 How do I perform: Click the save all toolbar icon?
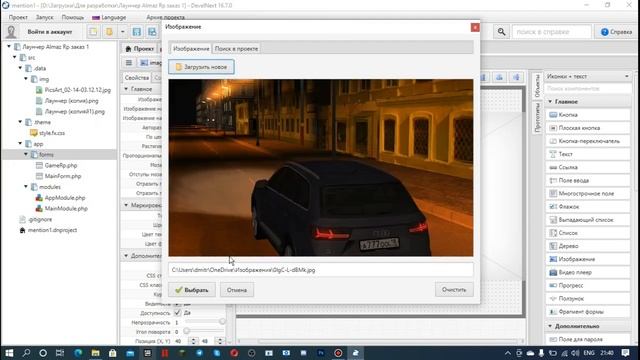pyautogui.click(x=152, y=32)
